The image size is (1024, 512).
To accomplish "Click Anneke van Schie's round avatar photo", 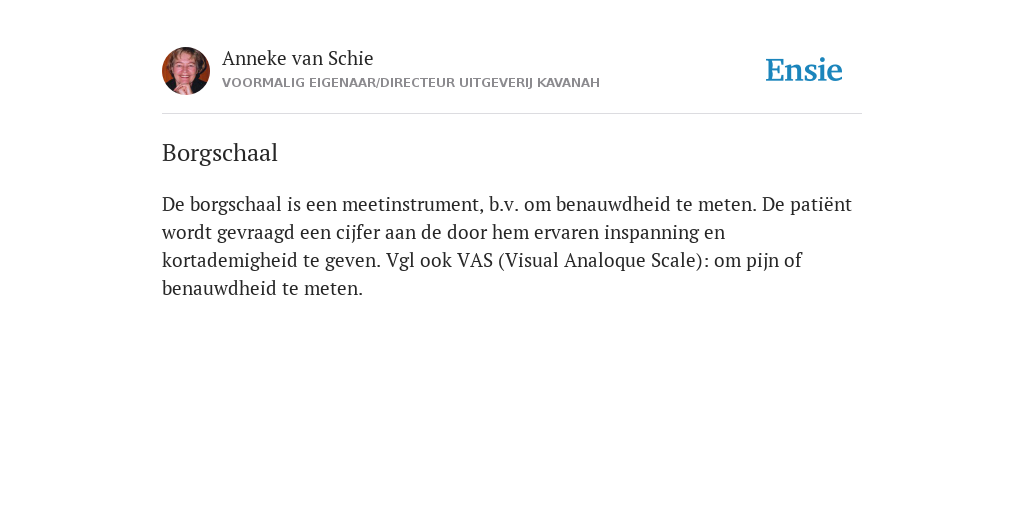I will [186, 71].
